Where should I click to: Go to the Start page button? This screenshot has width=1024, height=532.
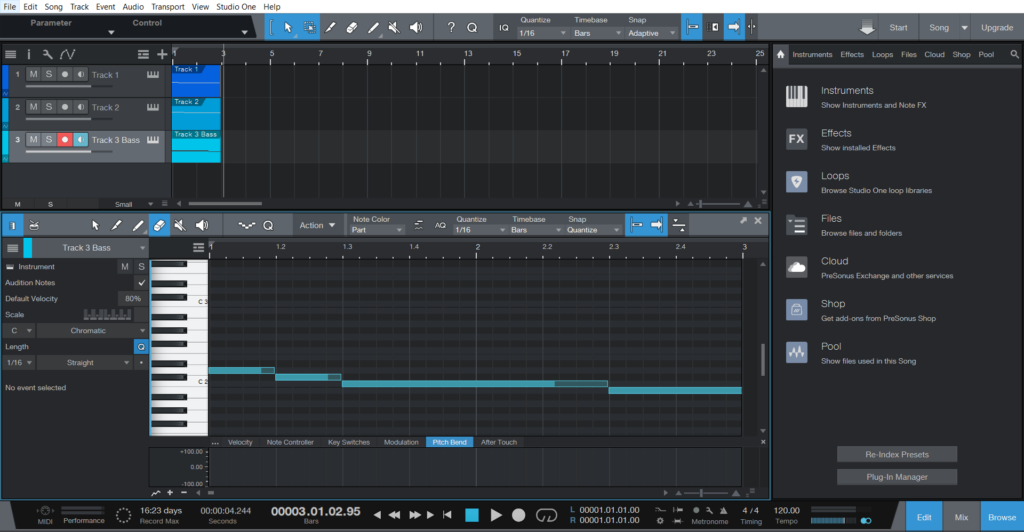coord(898,27)
